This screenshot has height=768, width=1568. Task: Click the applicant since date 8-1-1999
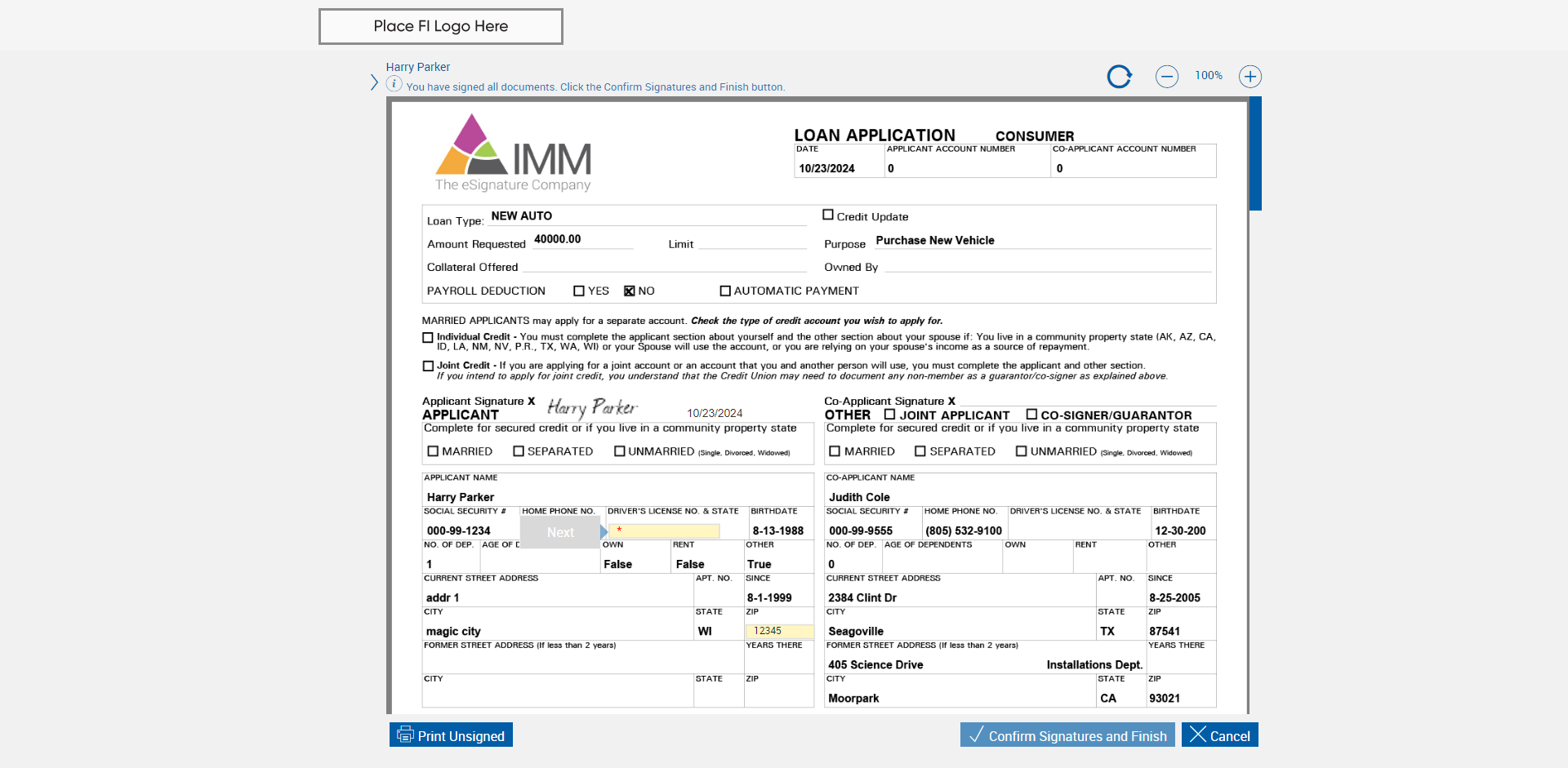(x=769, y=597)
